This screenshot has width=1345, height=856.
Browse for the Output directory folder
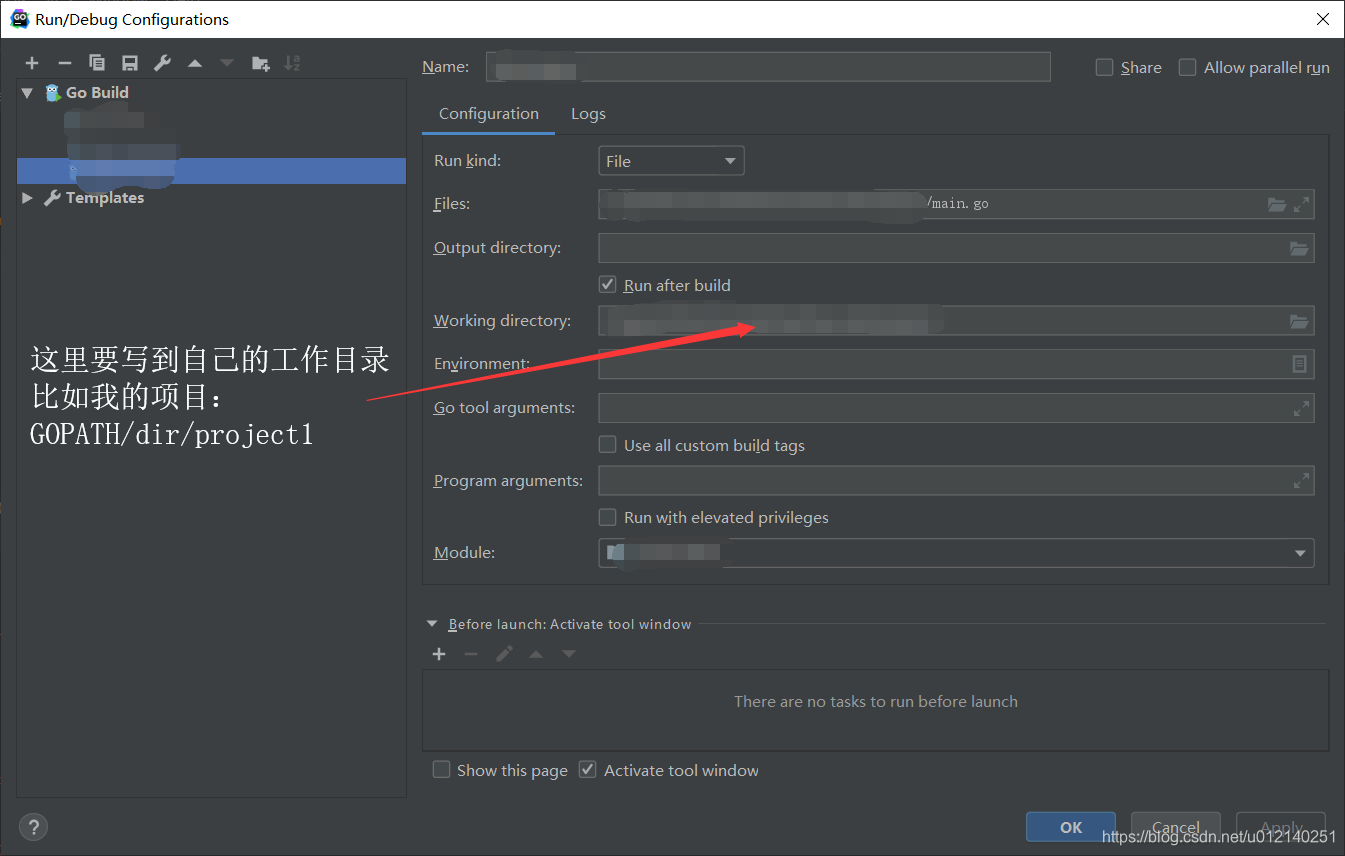point(1299,248)
